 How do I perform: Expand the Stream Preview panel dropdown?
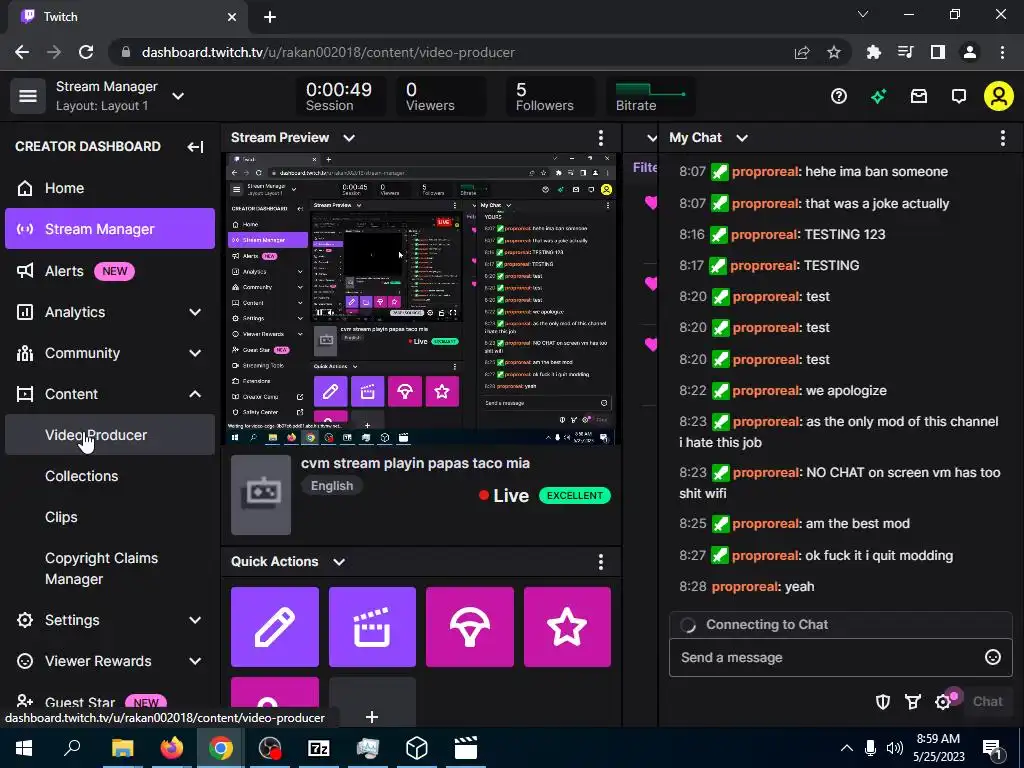tap(349, 138)
